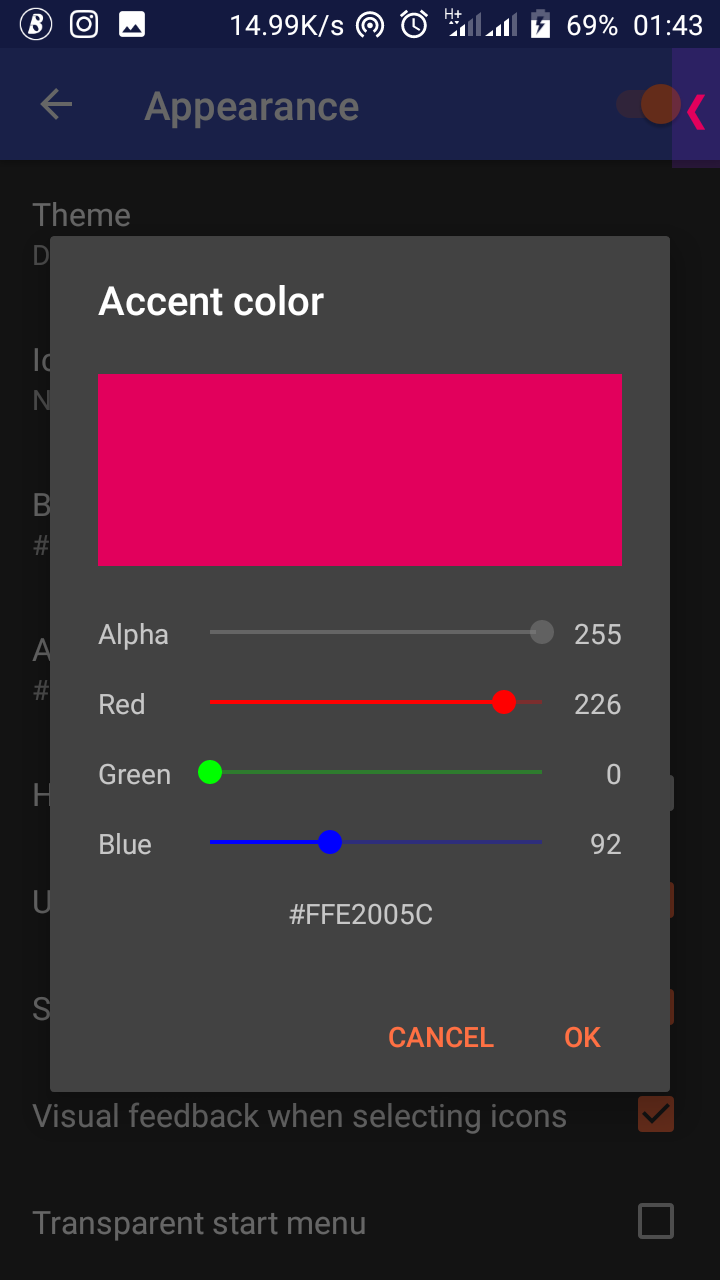
Task: Tap the Instagram notification icon
Action: [x=84, y=24]
